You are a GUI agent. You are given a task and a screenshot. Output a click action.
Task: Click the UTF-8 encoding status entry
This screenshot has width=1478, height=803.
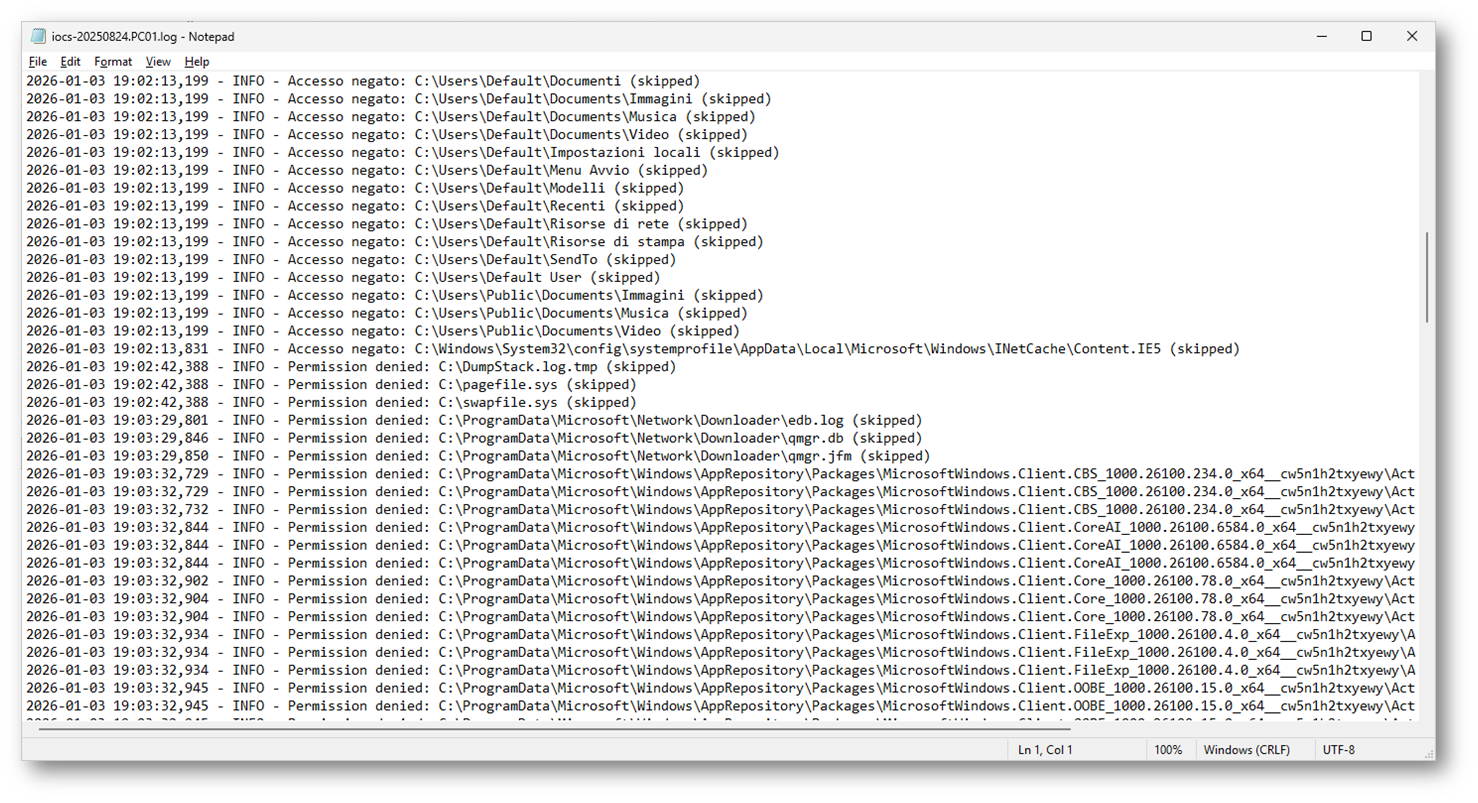coord(1339,750)
